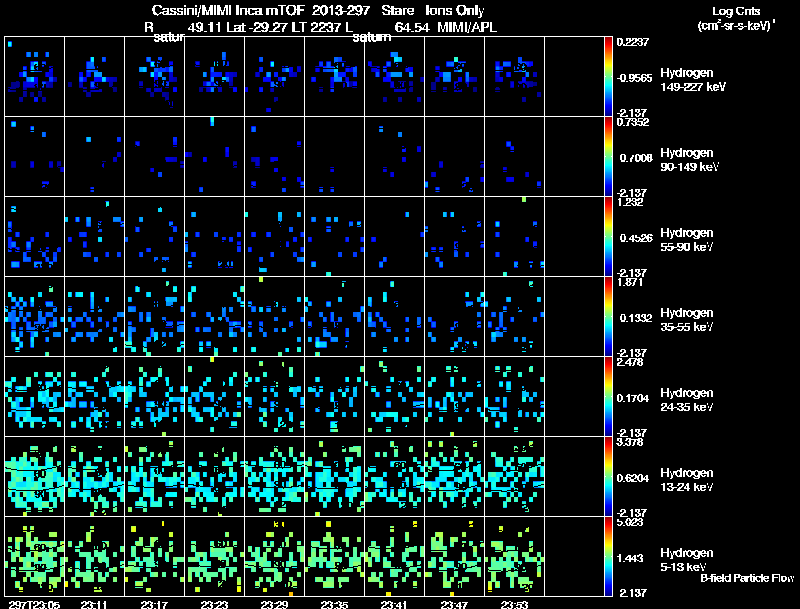
Task: Select the 'Hydrogen 149-227 keV' row label
Action: click(x=693, y=80)
